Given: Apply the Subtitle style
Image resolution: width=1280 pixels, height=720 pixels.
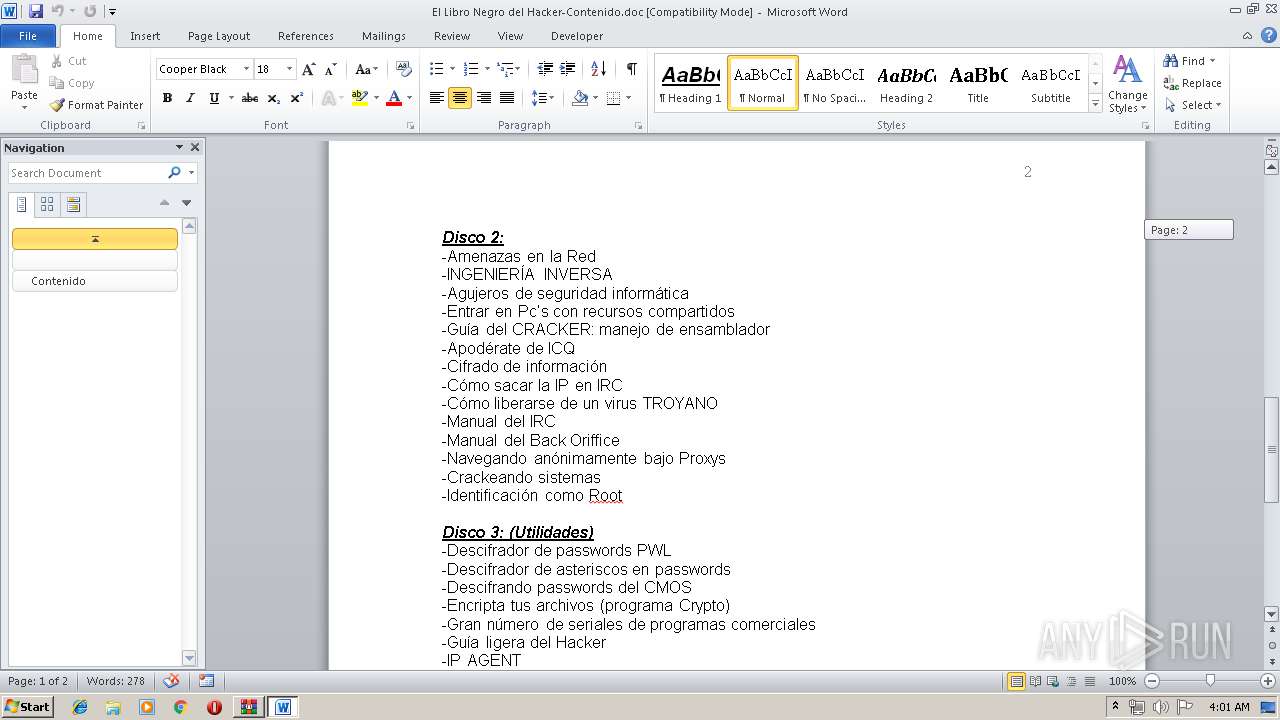Looking at the screenshot, I should click(x=1050, y=84).
